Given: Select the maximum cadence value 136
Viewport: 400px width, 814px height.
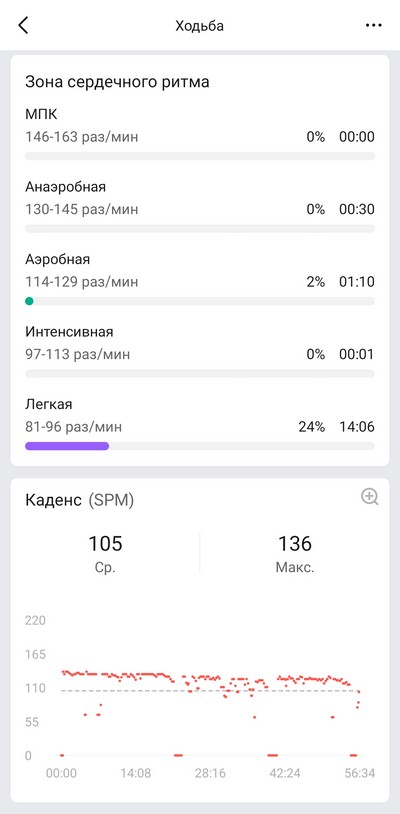Looking at the screenshot, I should pyautogui.click(x=295, y=544).
